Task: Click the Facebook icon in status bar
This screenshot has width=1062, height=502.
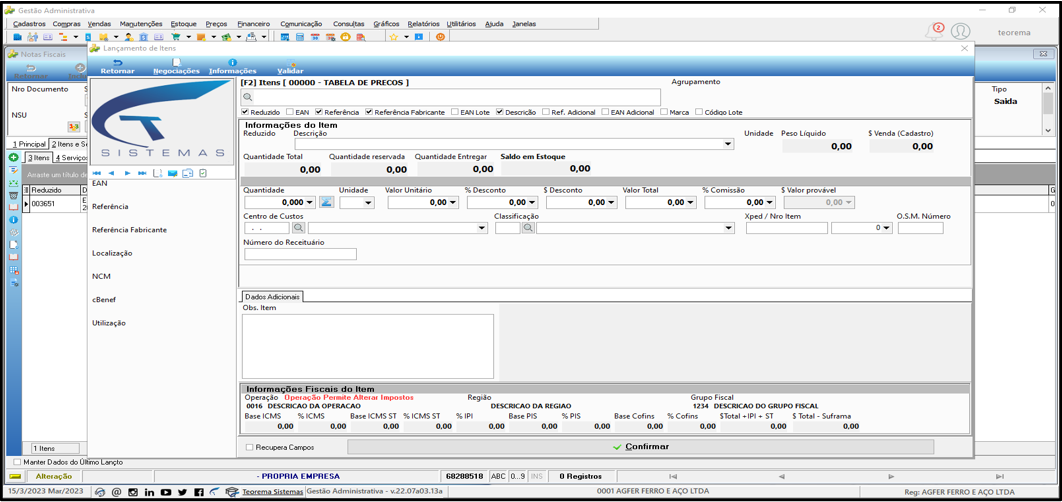Action: point(198,493)
